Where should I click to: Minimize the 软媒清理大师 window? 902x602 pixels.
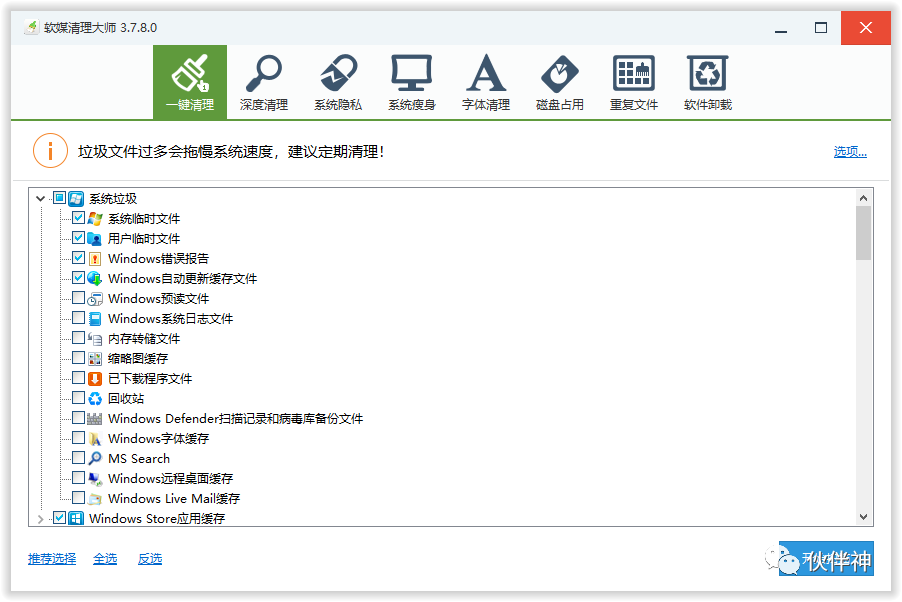click(781, 28)
